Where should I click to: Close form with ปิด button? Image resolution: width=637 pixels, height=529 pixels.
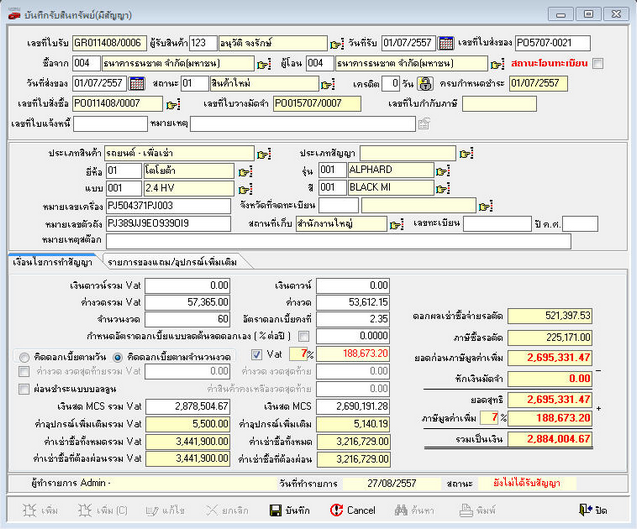click(x=593, y=510)
